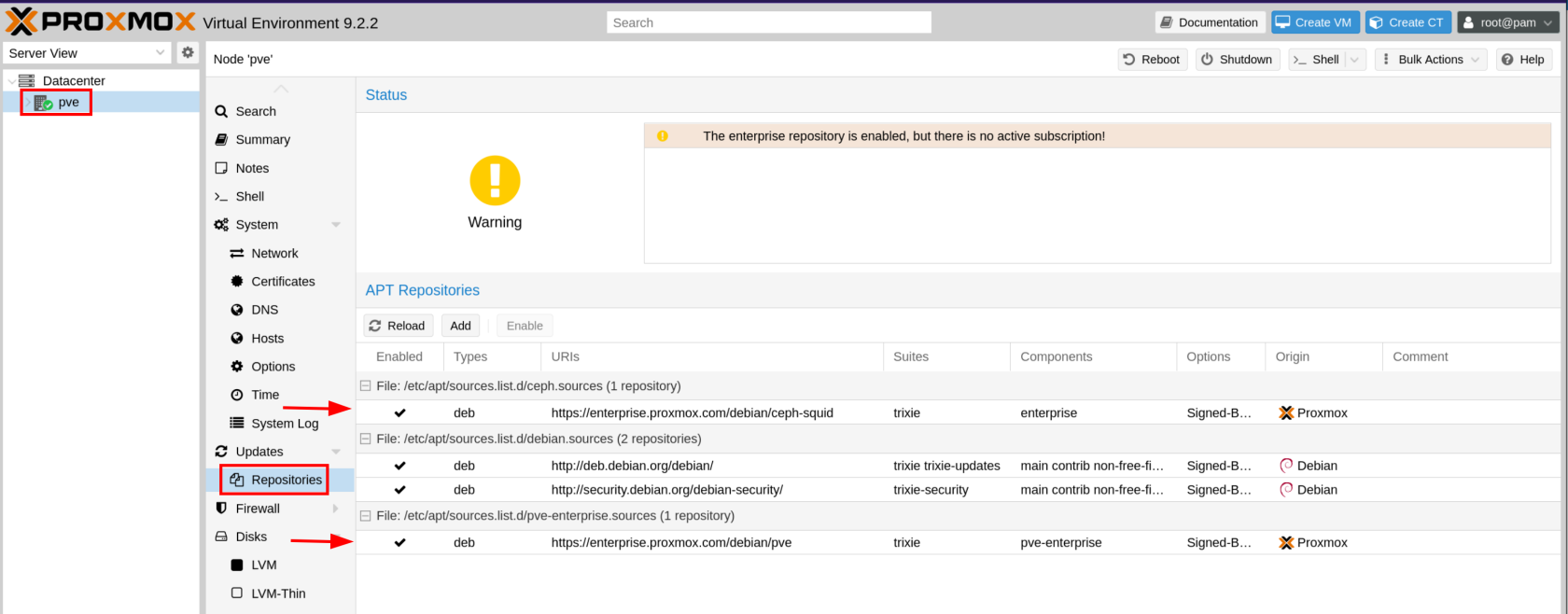
Task: Click the Time clock icon
Action: coord(237,395)
